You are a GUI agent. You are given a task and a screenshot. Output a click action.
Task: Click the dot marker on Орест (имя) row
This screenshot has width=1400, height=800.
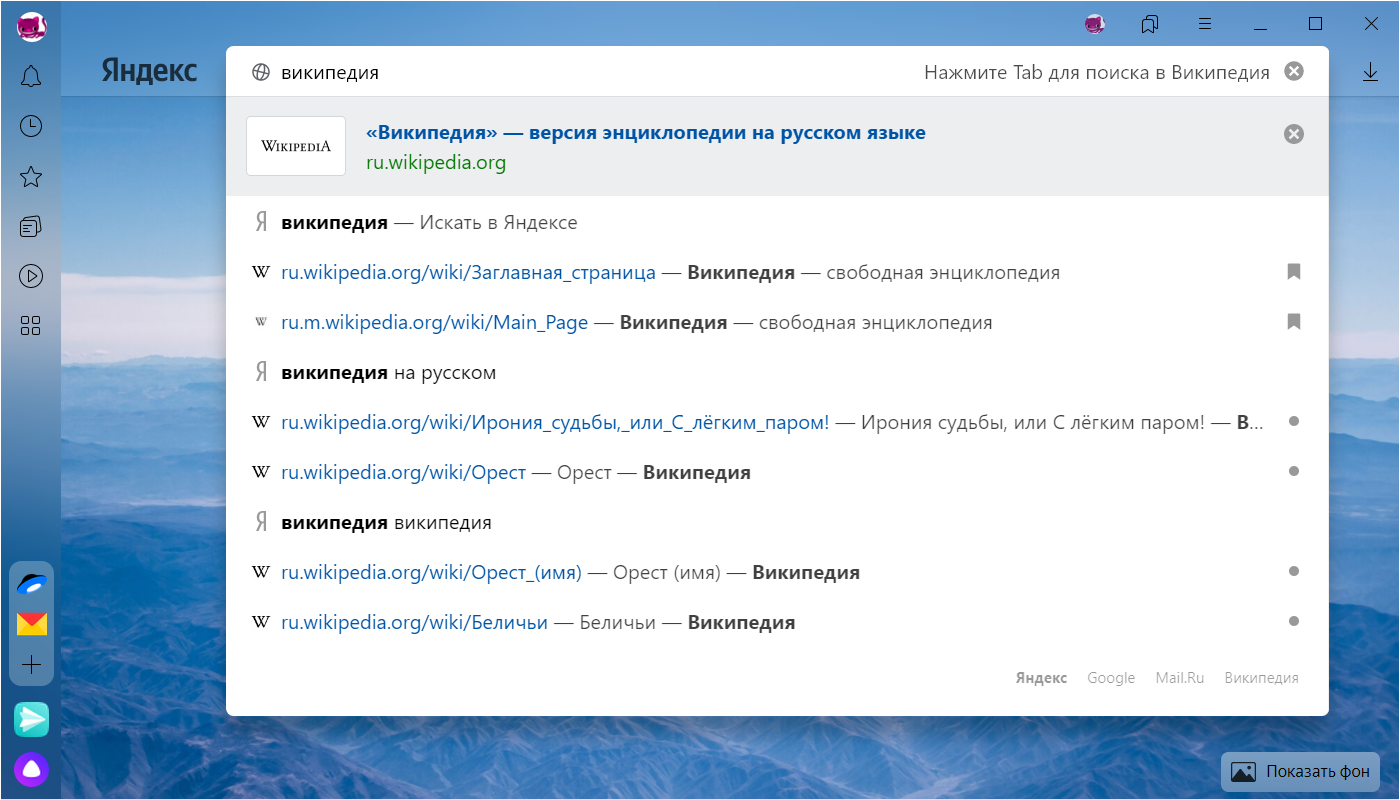tap(1294, 571)
